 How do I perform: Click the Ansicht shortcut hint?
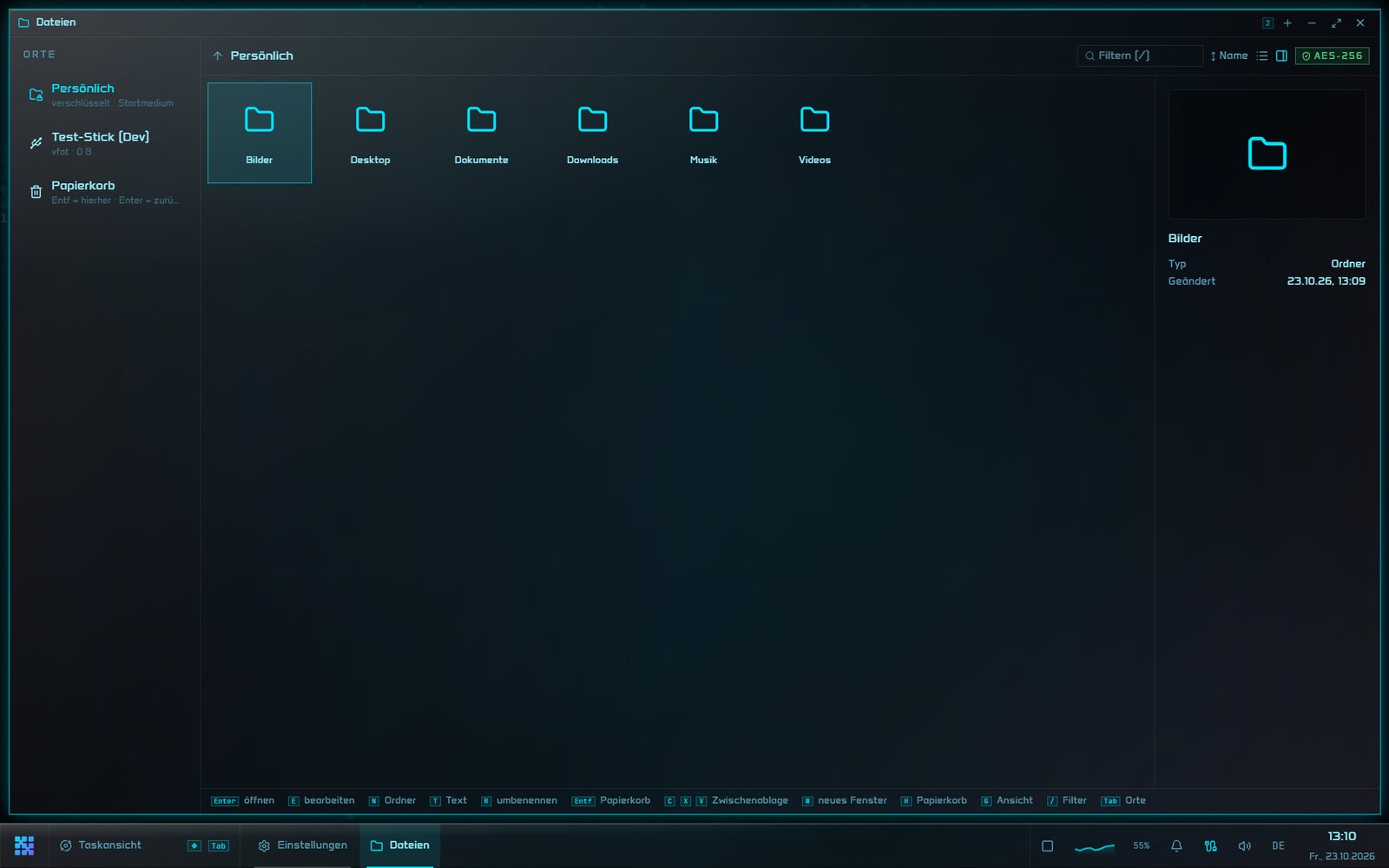[x=1007, y=800]
